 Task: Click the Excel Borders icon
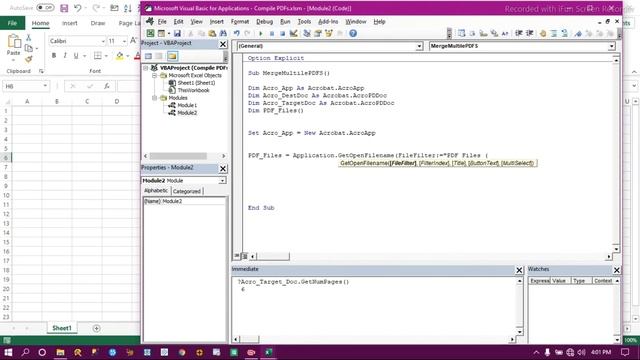point(98,56)
